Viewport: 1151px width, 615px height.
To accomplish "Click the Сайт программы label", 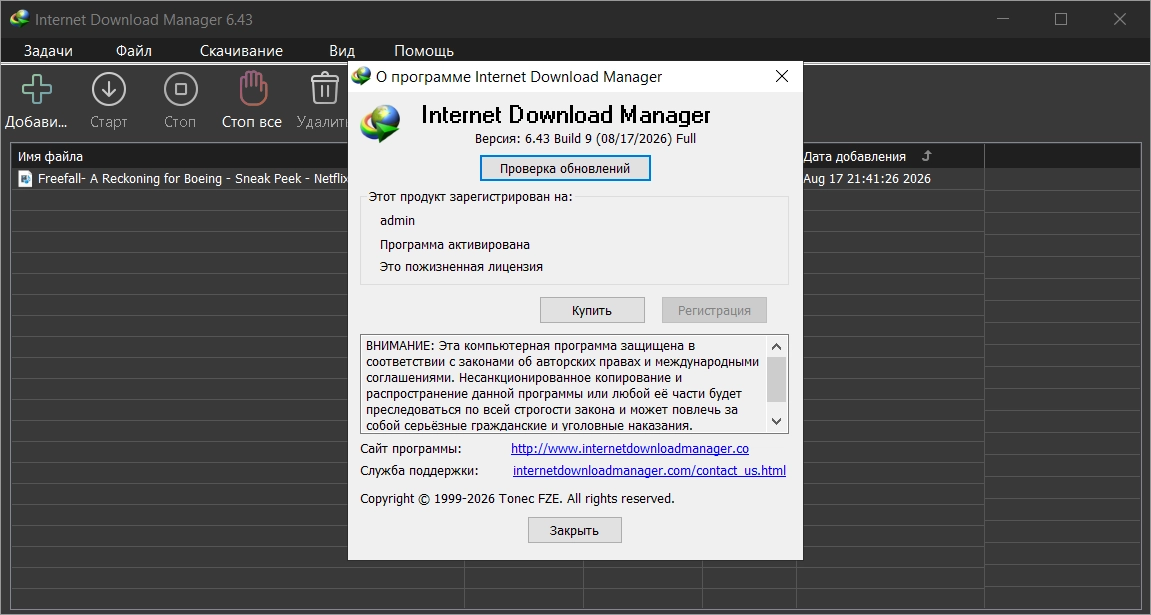I will point(410,448).
